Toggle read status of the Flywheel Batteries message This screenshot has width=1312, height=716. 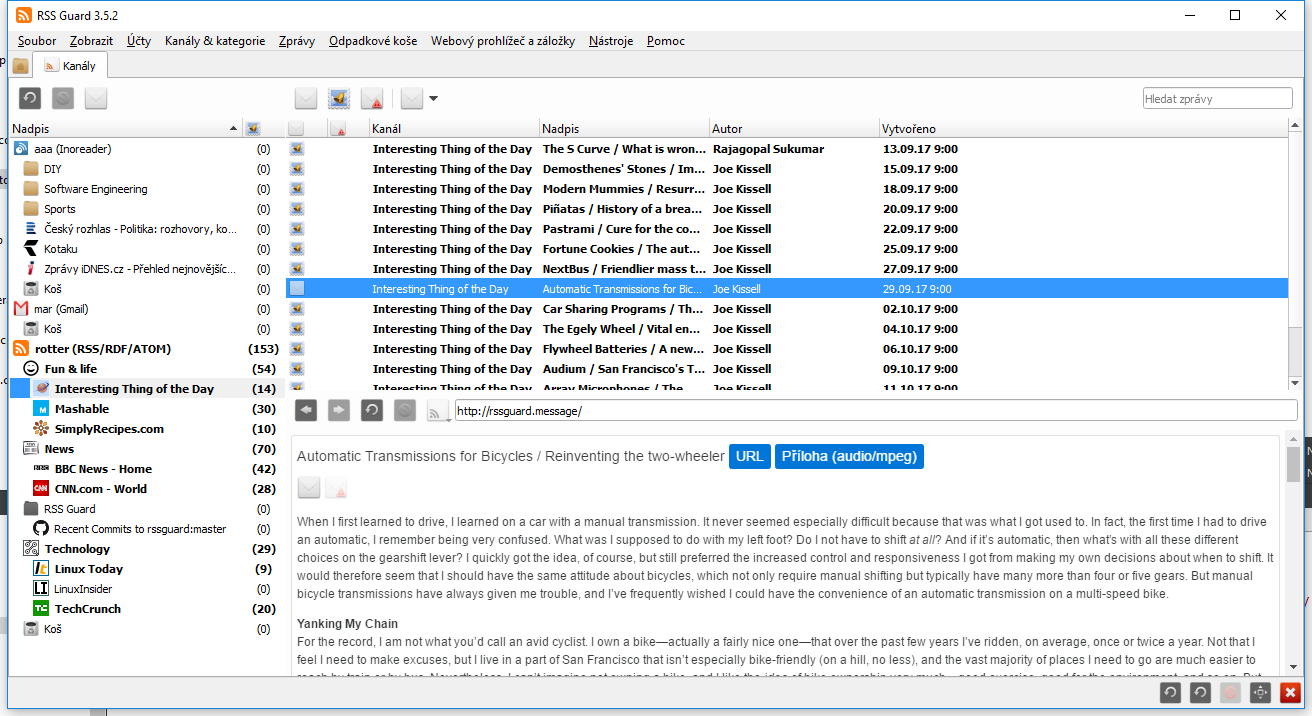click(x=297, y=349)
